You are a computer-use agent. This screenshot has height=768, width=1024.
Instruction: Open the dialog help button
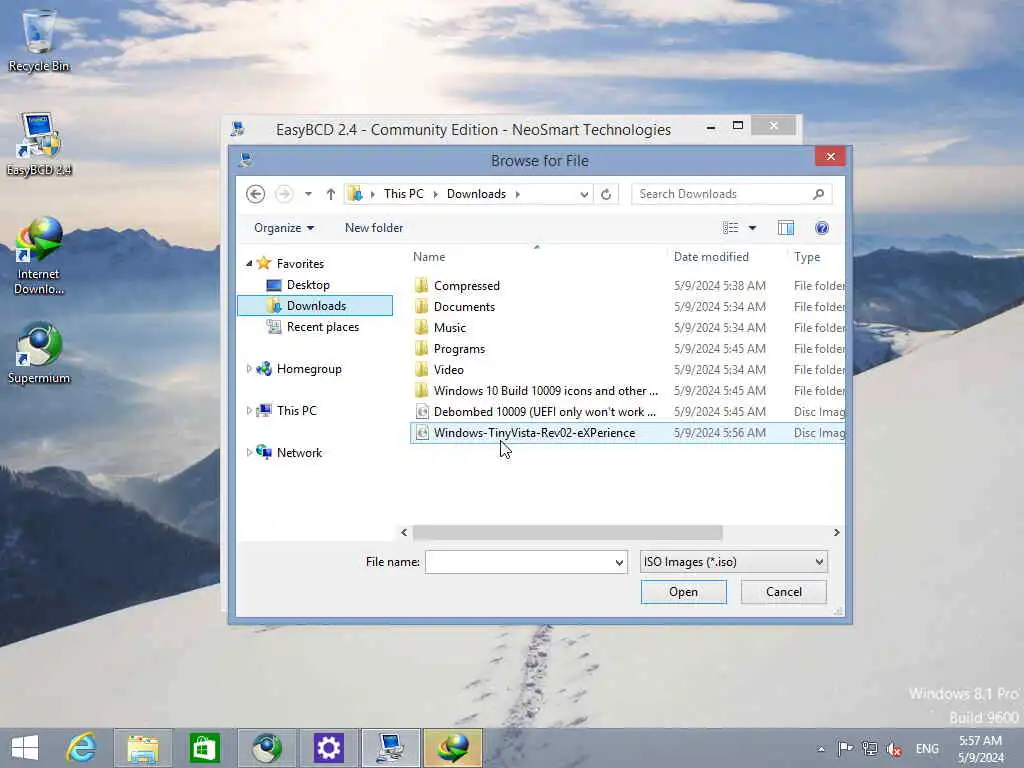click(822, 228)
